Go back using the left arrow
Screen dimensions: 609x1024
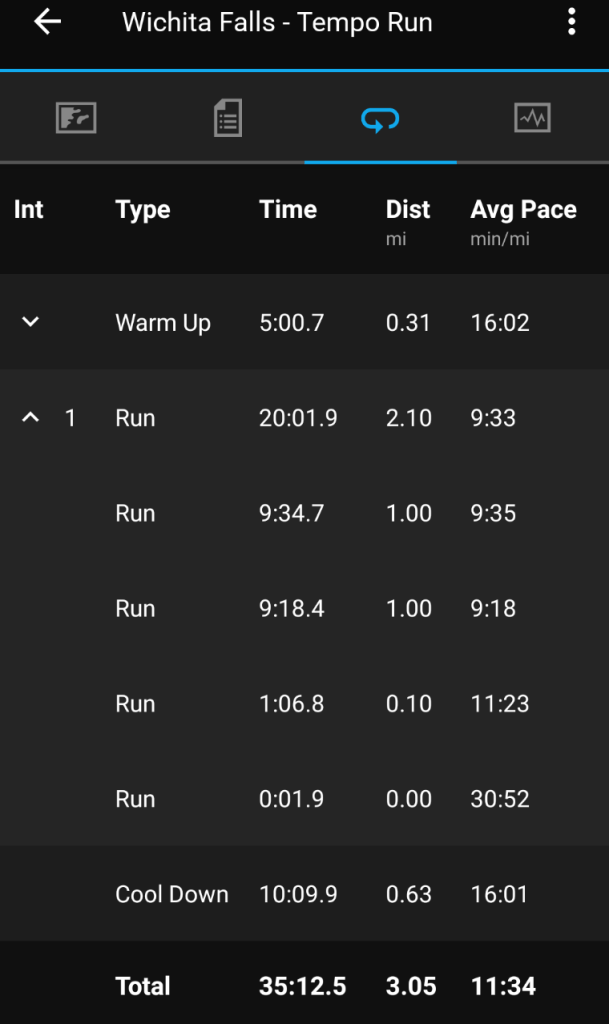click(47, 23)
